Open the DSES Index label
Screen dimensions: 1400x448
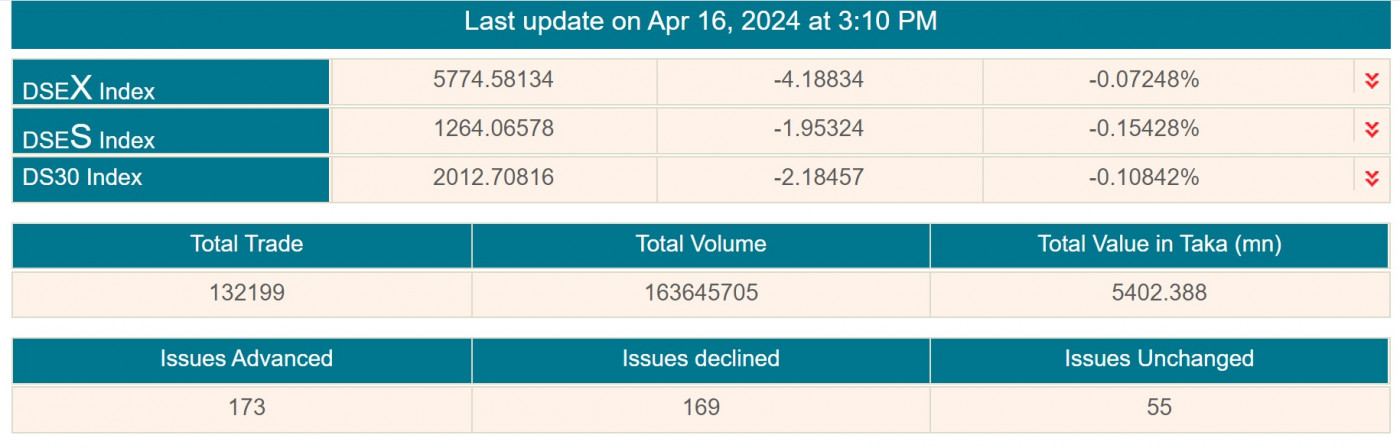pyautogui.click(x=89, y=136)
